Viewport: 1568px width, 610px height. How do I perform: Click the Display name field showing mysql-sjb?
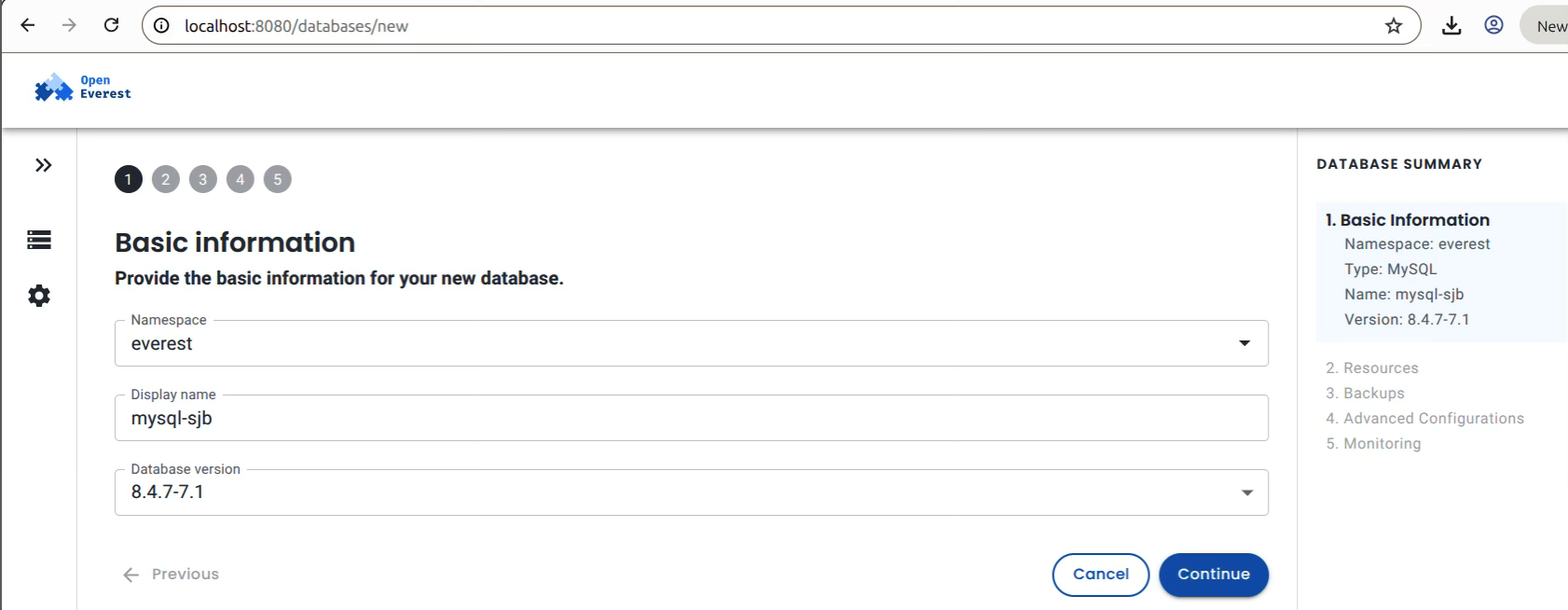(690, 418)
